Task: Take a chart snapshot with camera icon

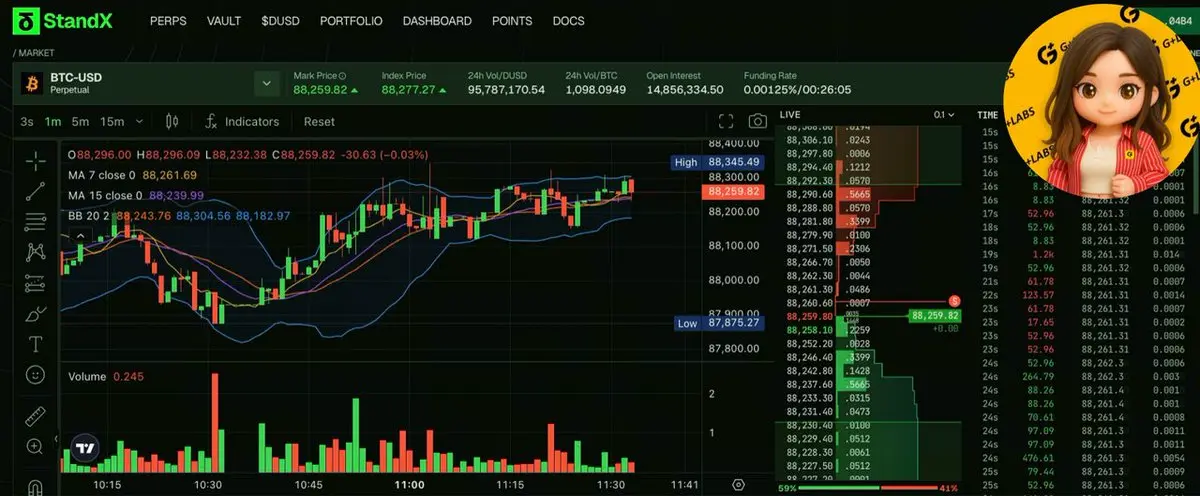Action: pos(758,121)
